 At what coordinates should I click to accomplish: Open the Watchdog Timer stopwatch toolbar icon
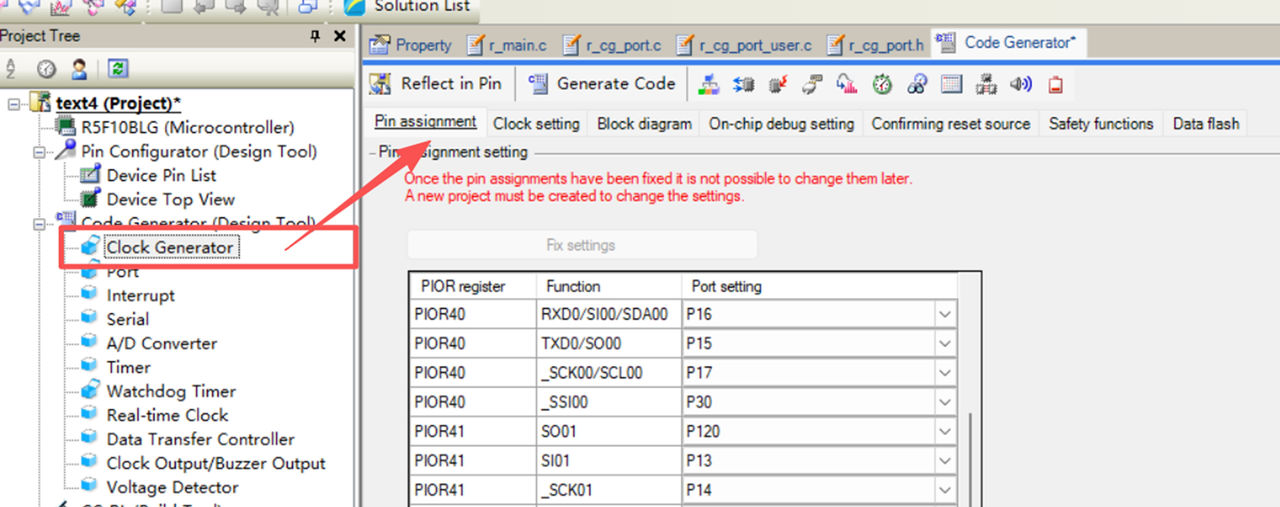click(x=881, y=85)
